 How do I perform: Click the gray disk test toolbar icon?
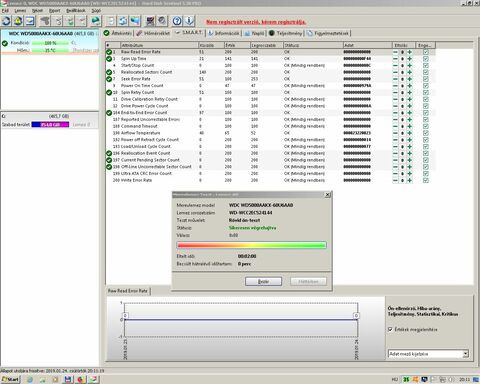[x=45, y=21]
